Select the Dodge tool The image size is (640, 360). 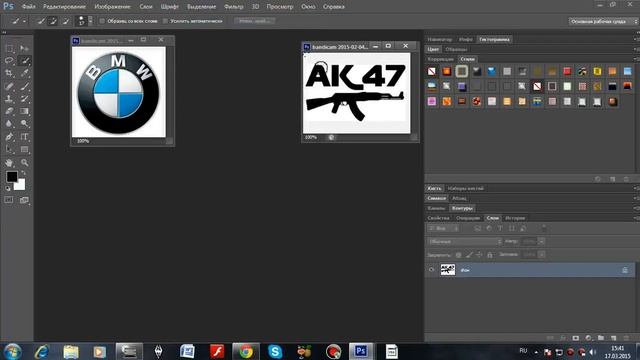24,124
